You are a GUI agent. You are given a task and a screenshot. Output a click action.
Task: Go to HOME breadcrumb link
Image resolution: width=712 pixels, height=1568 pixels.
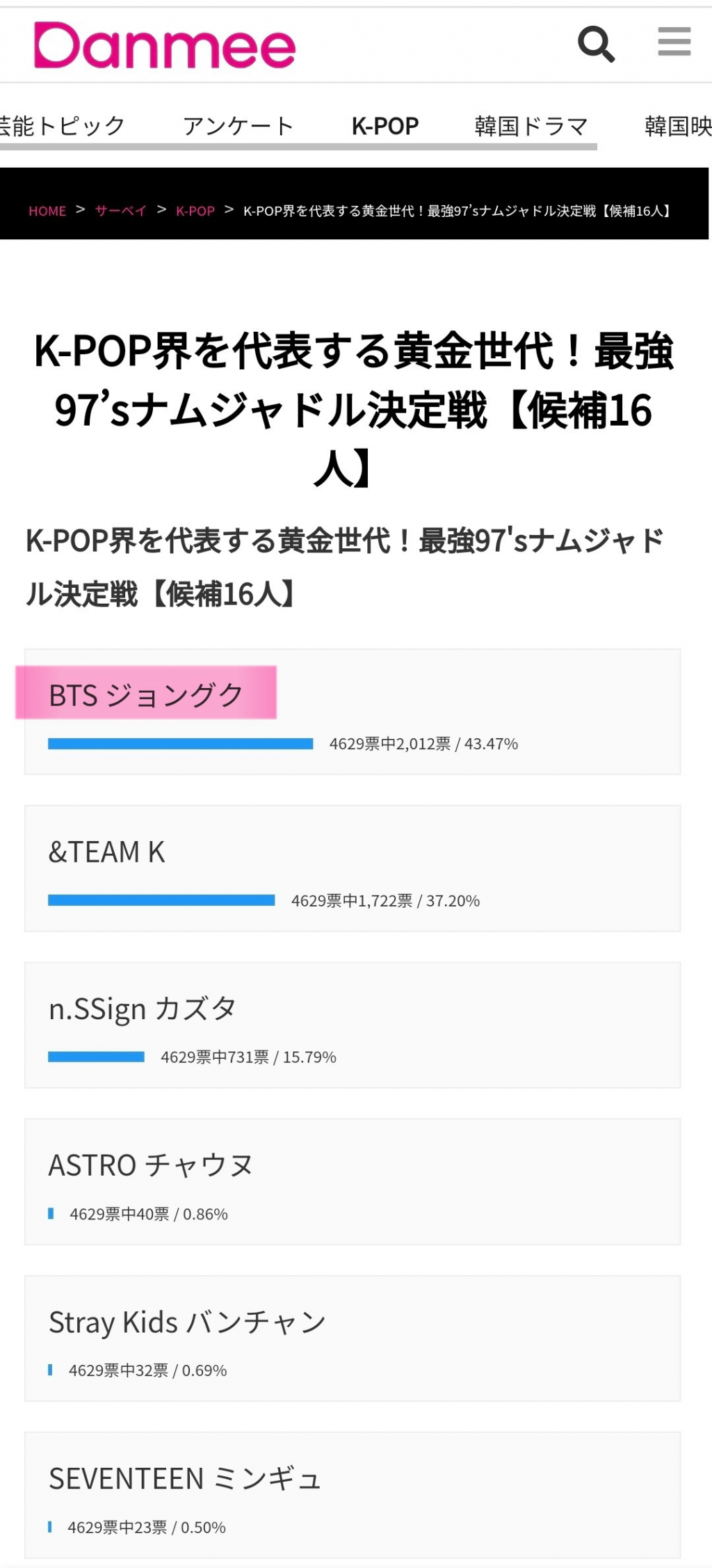click(x=47, y=211)
